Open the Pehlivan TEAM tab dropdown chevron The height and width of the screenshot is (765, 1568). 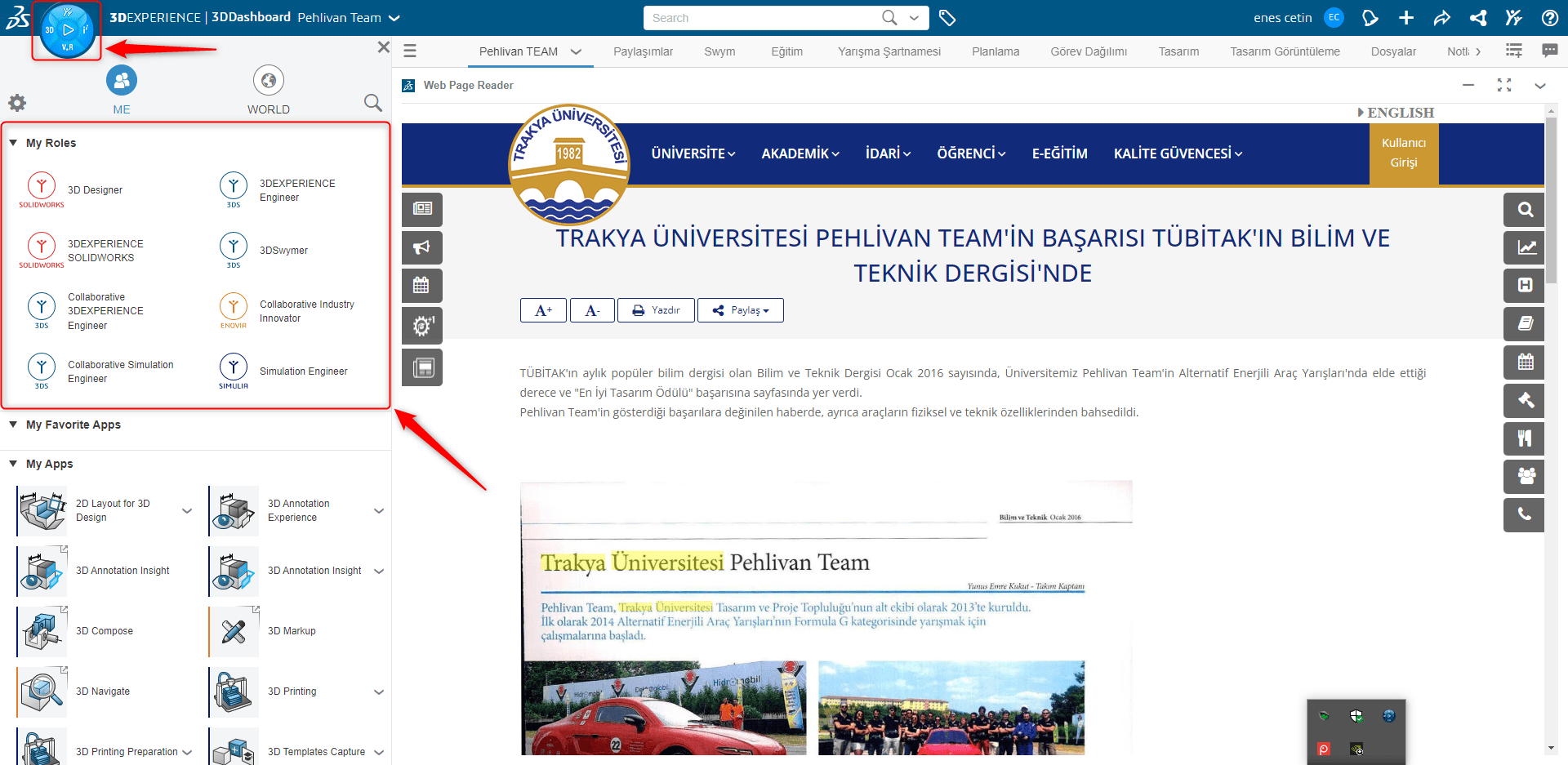tap(576, 51)
